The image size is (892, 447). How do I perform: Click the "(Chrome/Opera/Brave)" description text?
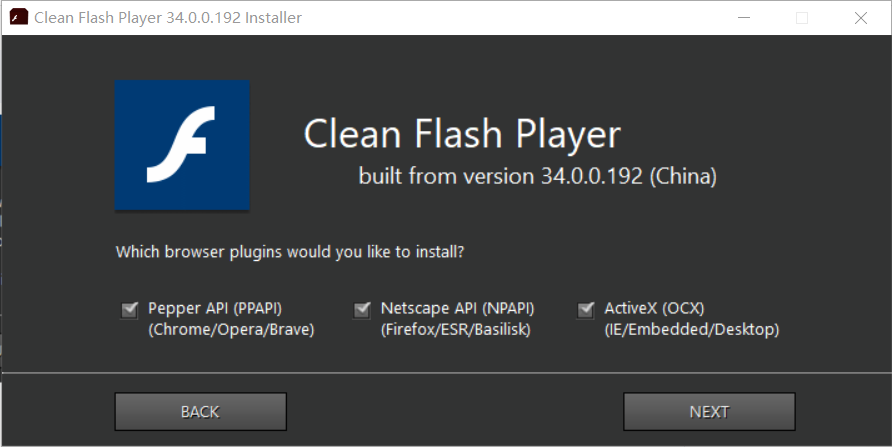pos(231,329)
